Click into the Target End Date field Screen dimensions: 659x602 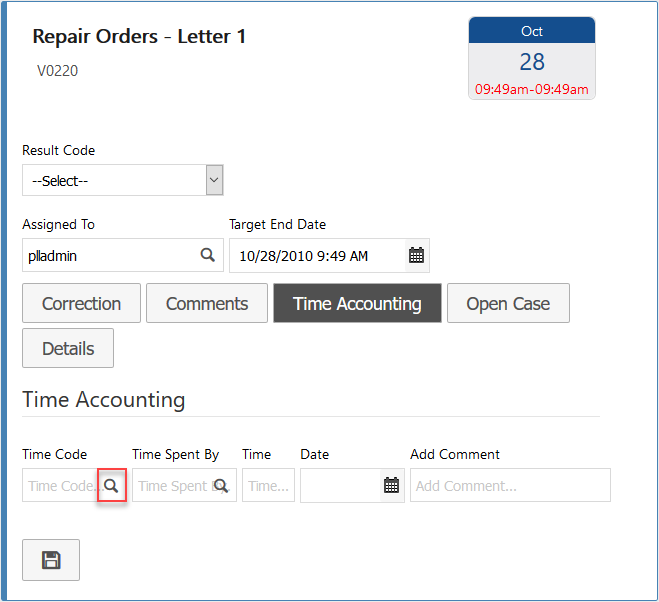tap(316, 255)
